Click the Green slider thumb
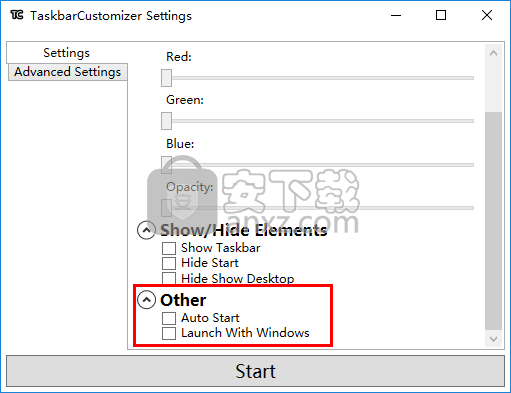Viewport: 511px width, 393px height. point(166,121)
